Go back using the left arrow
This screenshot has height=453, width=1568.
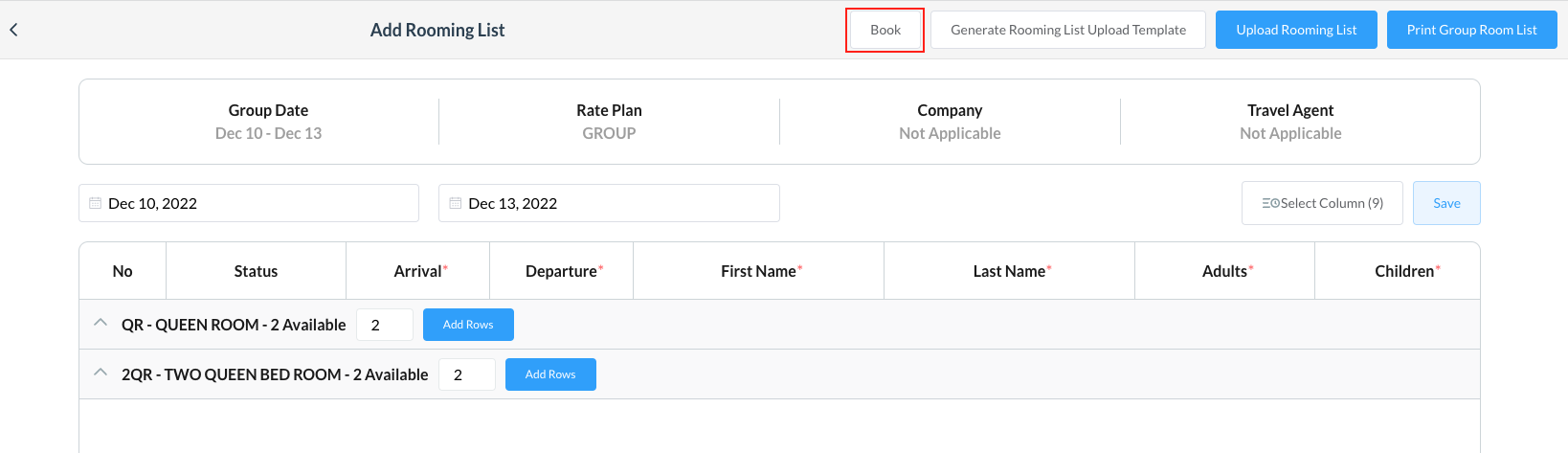pos(13,30)
